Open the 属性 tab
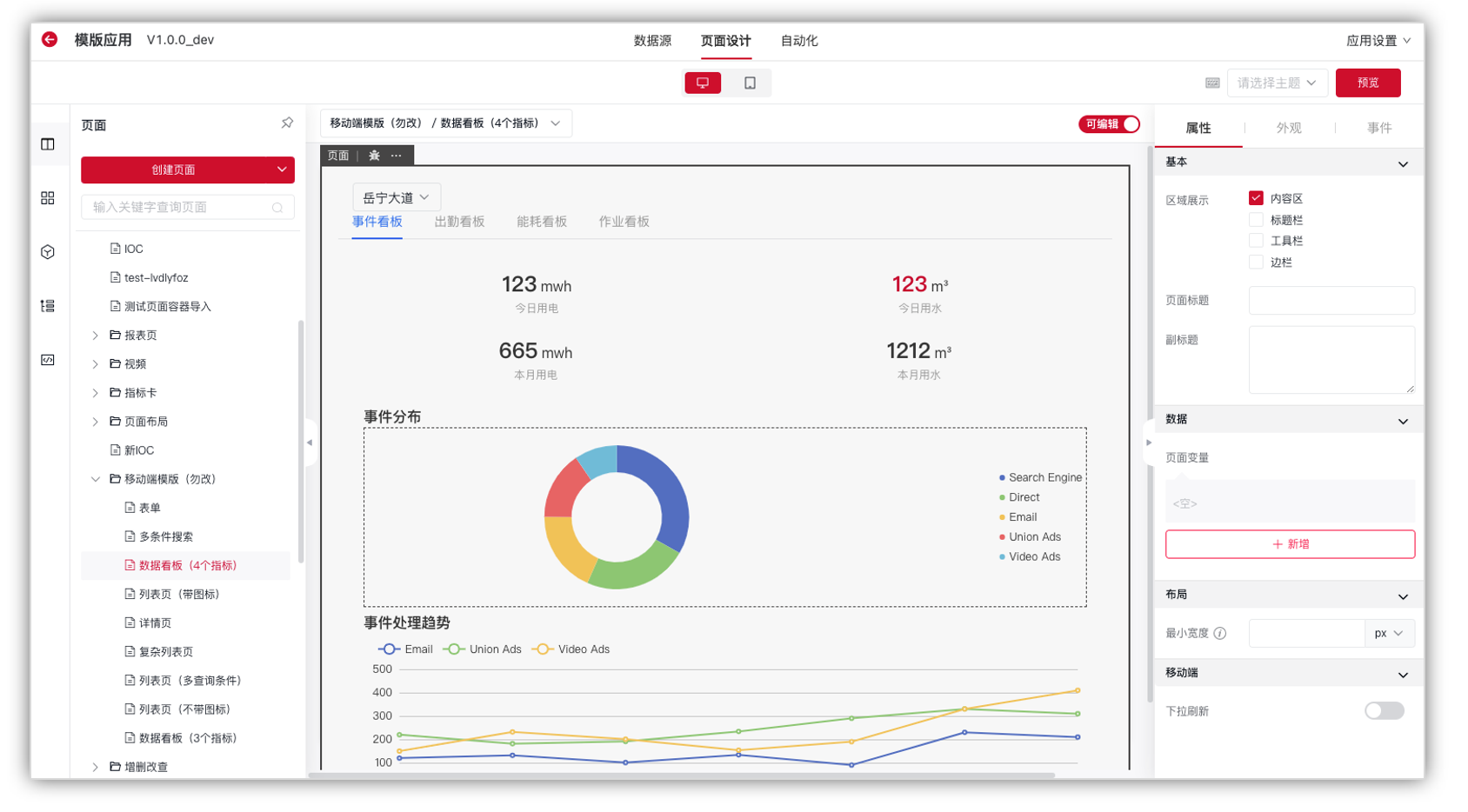1468x812 pixels. click(x=1198, y=128)
